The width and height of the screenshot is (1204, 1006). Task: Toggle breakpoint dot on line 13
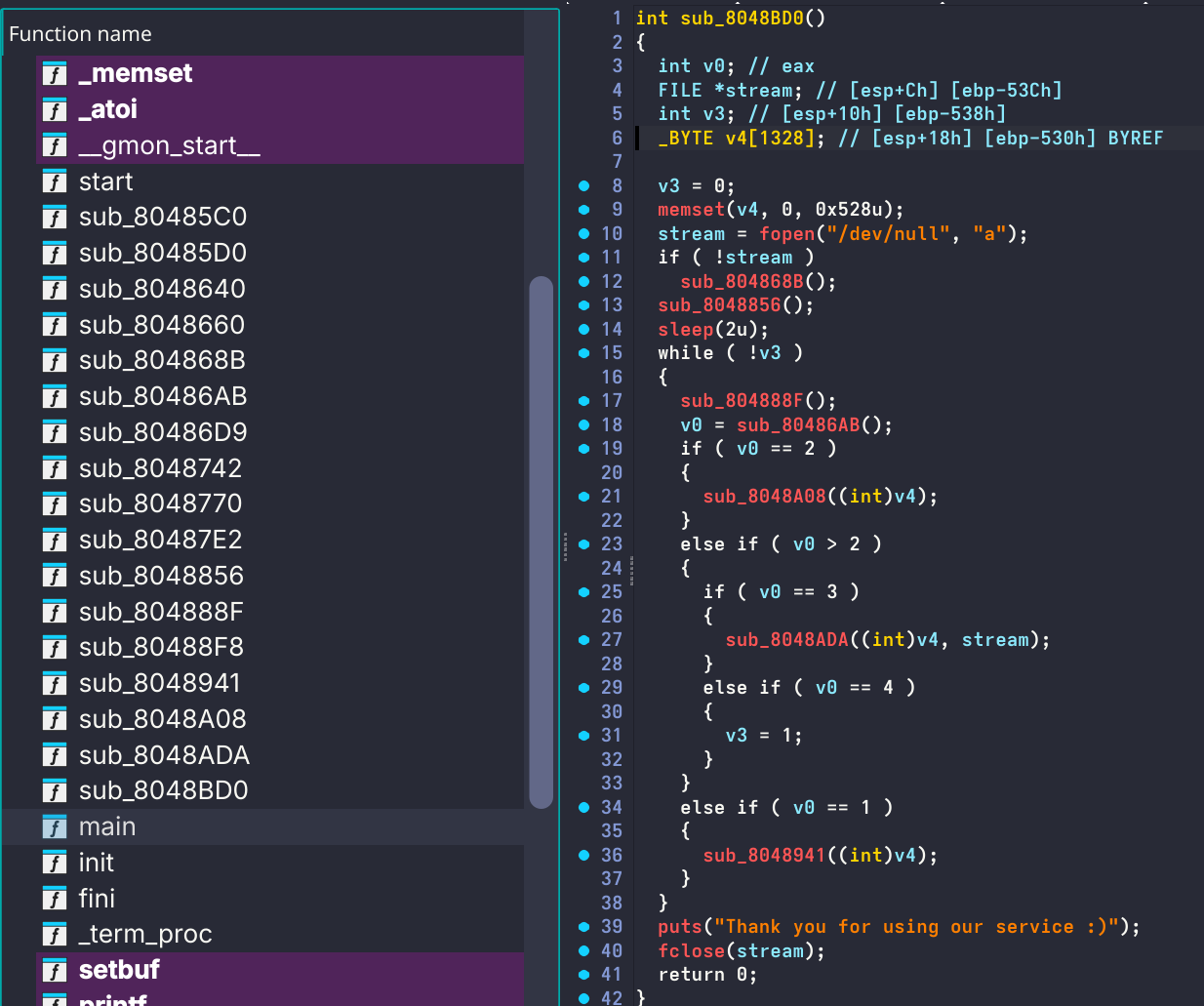point(583,305)
